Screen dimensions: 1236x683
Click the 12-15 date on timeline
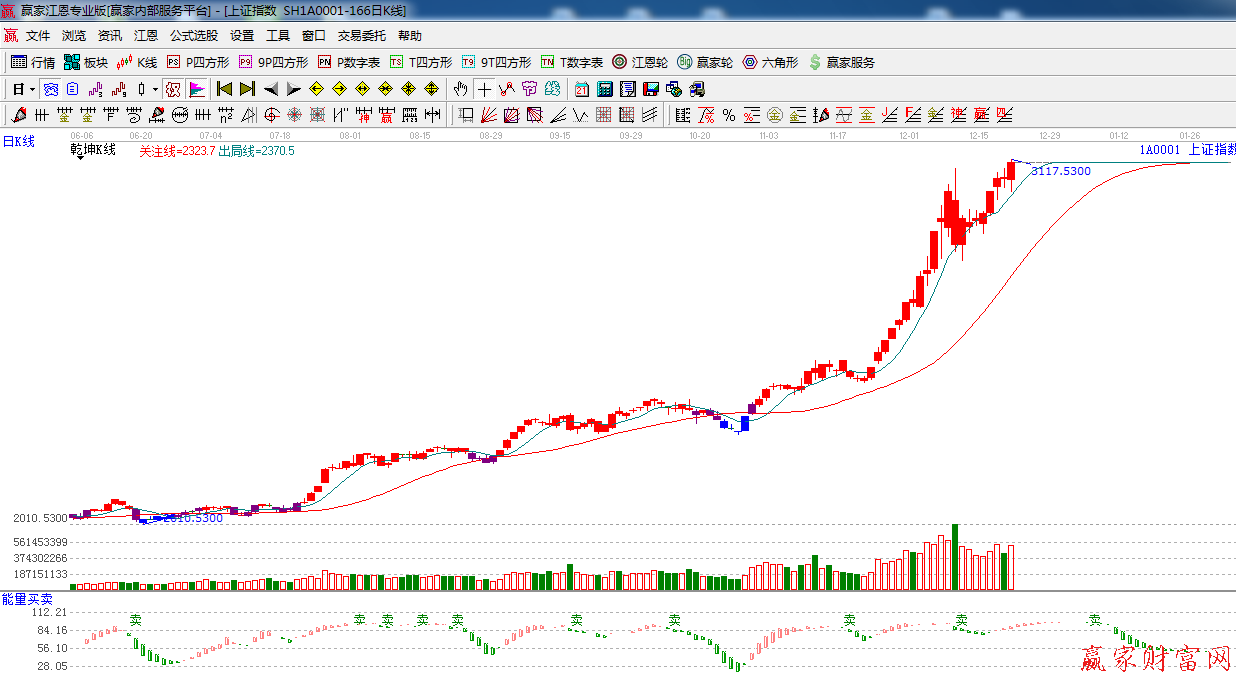[x=979, y=135]
